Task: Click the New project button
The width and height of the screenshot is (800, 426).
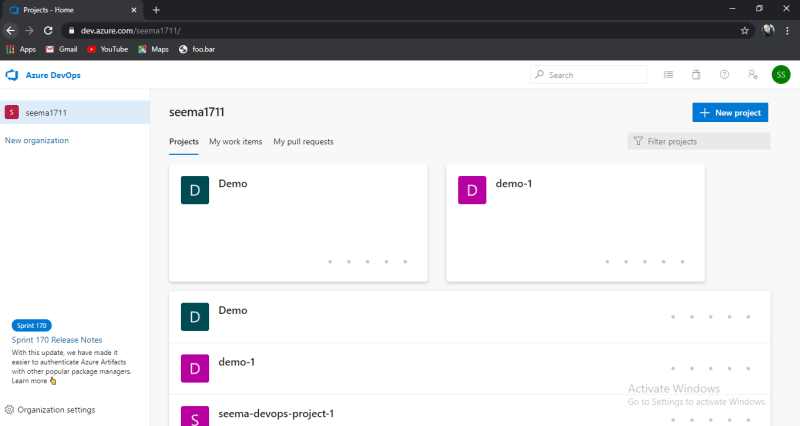Action: tap(730, 113)
